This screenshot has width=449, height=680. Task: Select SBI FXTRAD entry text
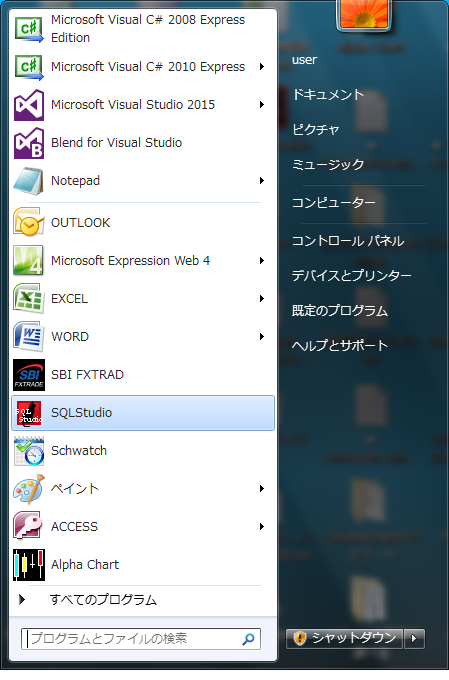(x=87, y=375)
